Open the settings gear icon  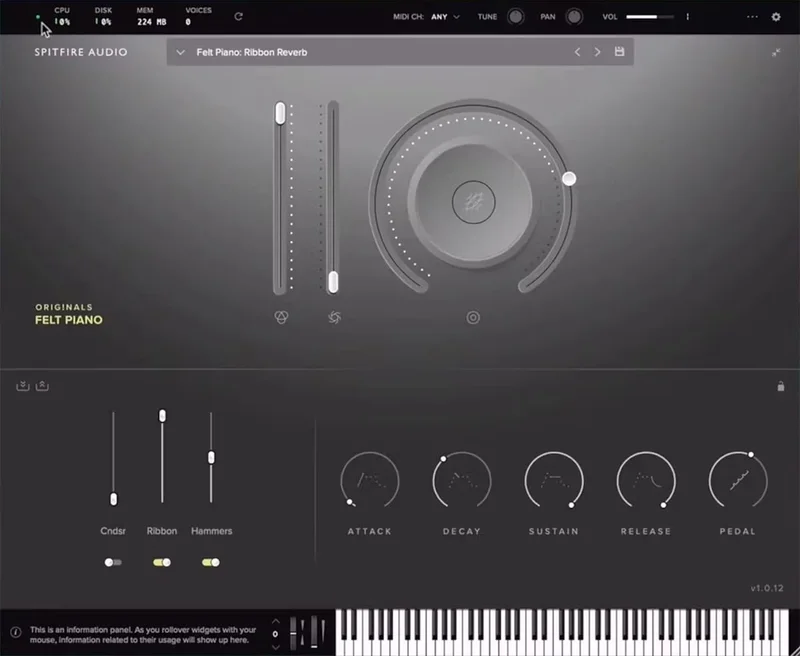(776, 17)
